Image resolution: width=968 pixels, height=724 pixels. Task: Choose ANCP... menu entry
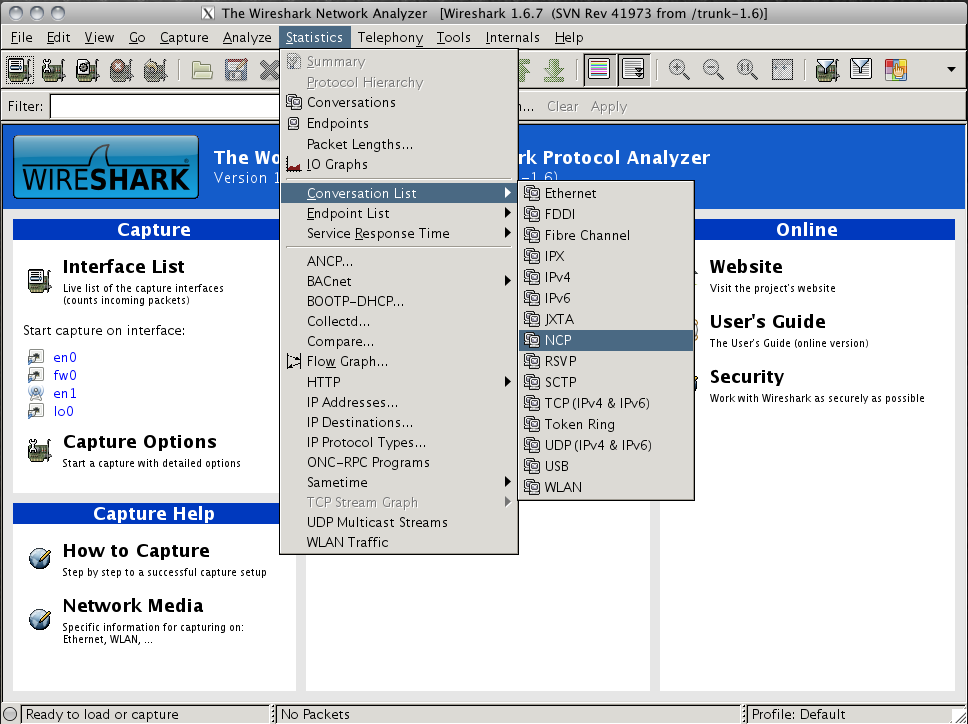(x=399, y=261)
